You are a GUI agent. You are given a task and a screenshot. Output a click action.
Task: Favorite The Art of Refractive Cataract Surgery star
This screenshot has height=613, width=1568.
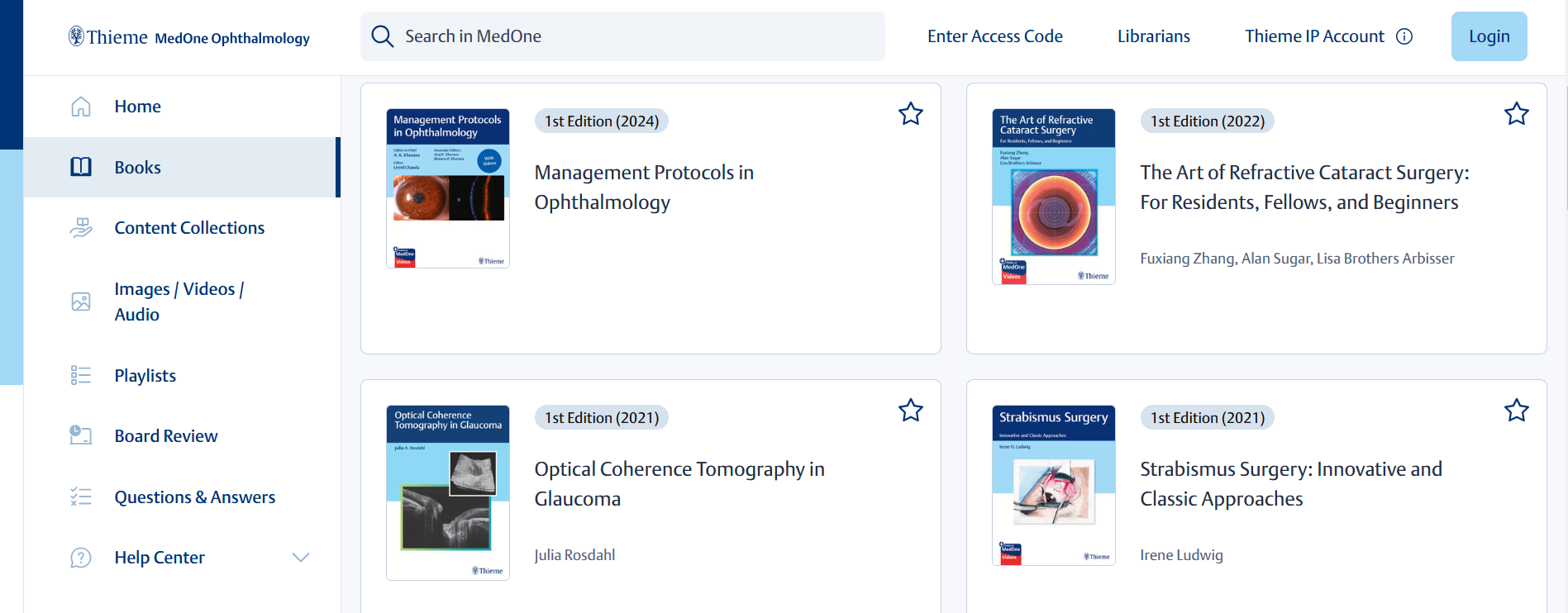pyautogui.click(x=1516, y=113)
